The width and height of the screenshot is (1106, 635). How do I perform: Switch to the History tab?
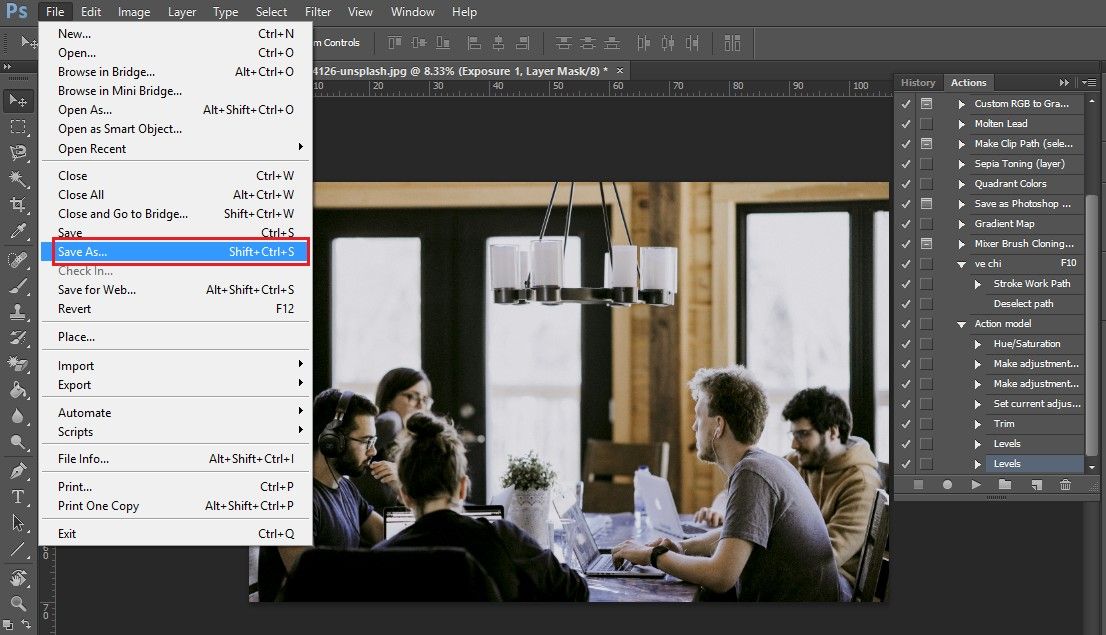point(917,82)
